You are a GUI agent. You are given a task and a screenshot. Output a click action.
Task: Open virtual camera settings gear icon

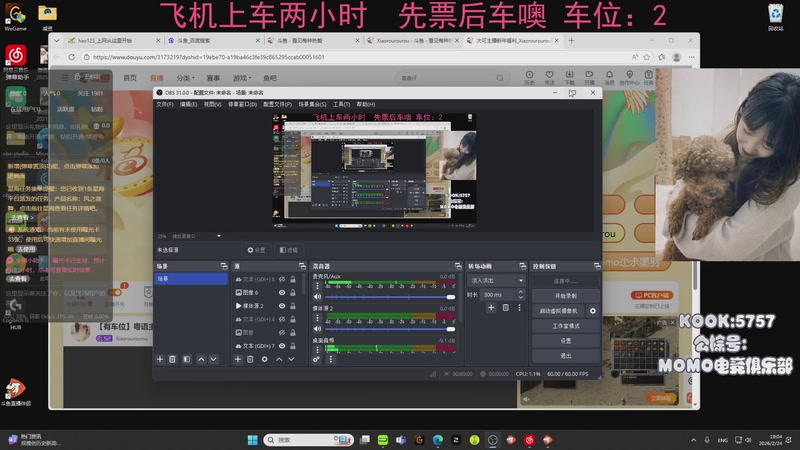point(592,310)
